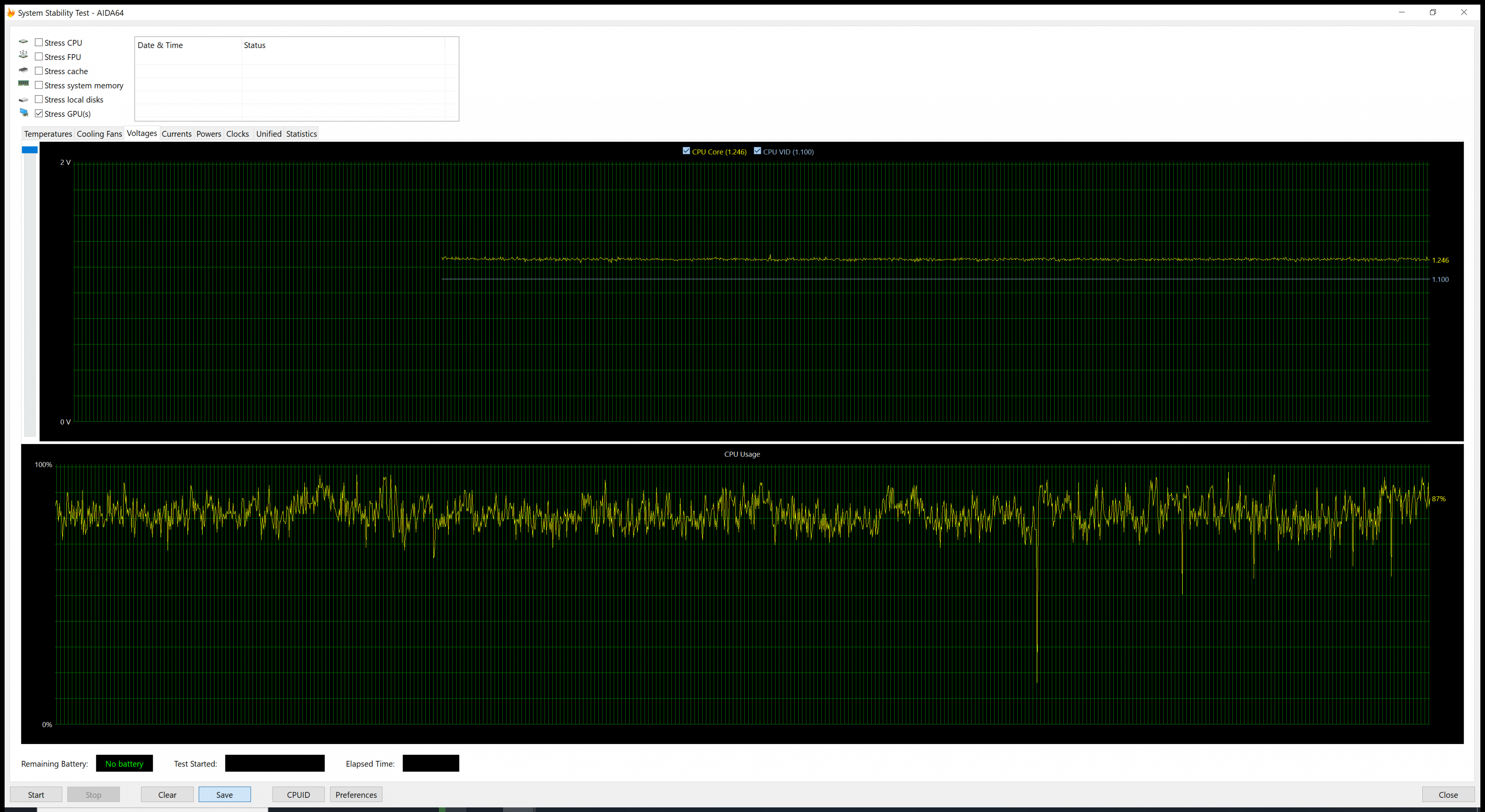
Task: Click the blue graph scale slider handle
Action: point(29,150)
